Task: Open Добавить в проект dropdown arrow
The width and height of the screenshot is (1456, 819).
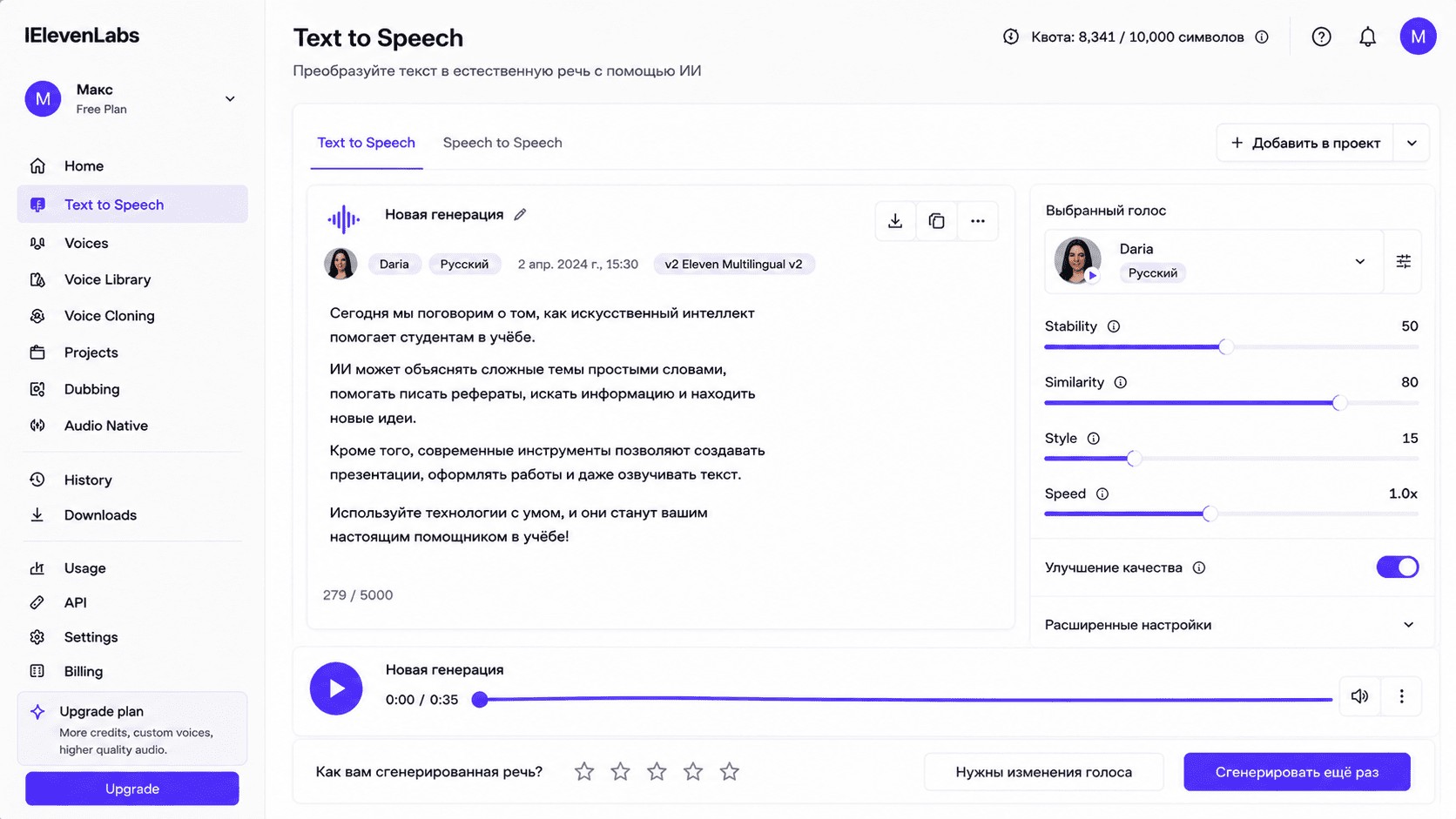Action: point(1412,143)
